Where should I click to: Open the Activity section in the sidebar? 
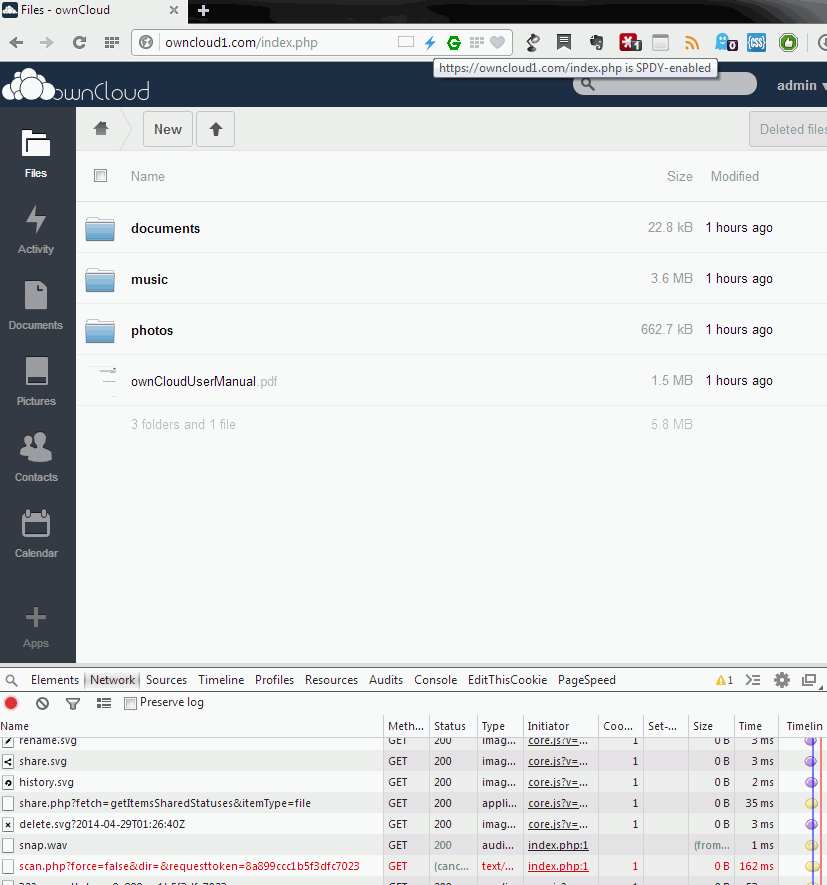[36, 230]
